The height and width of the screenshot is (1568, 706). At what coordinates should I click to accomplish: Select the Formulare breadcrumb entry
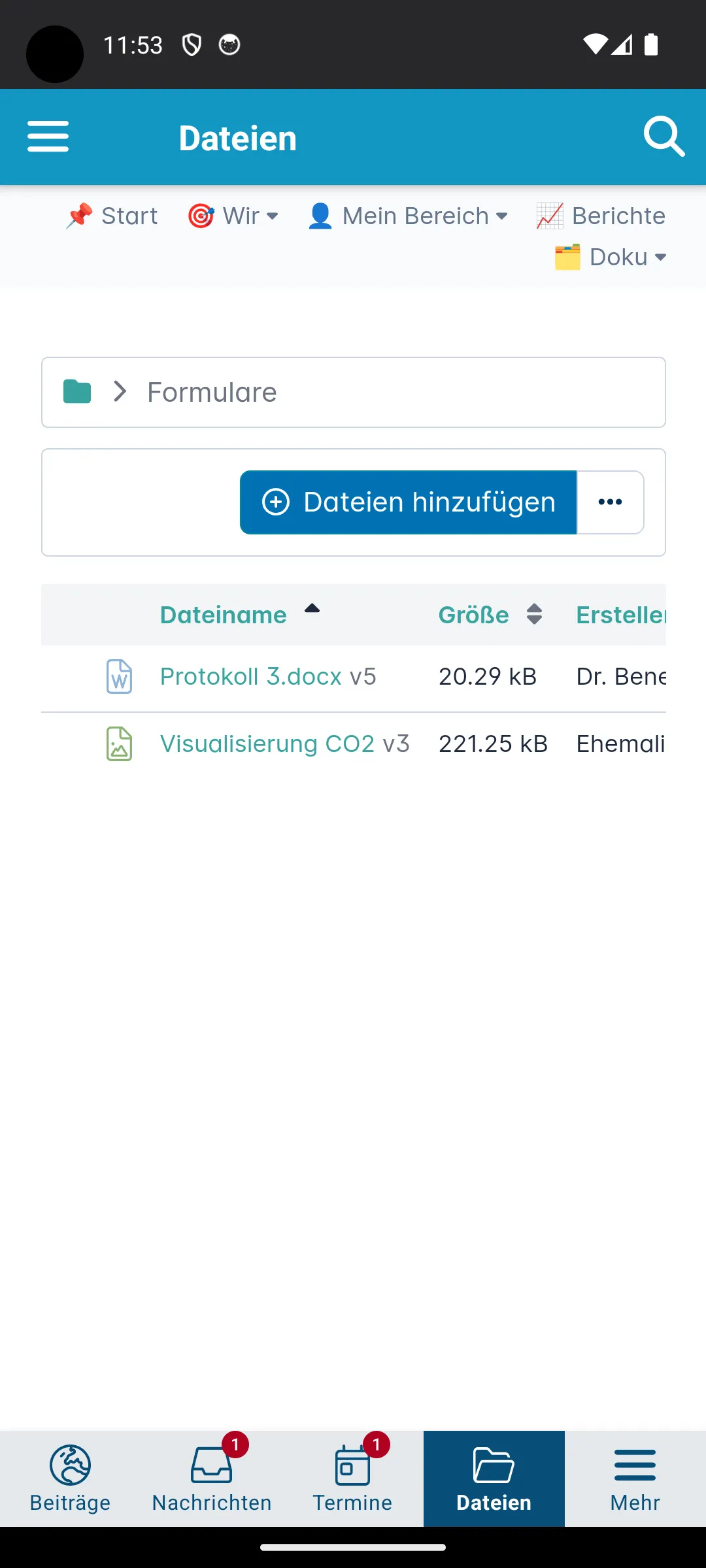coord(212,392)
